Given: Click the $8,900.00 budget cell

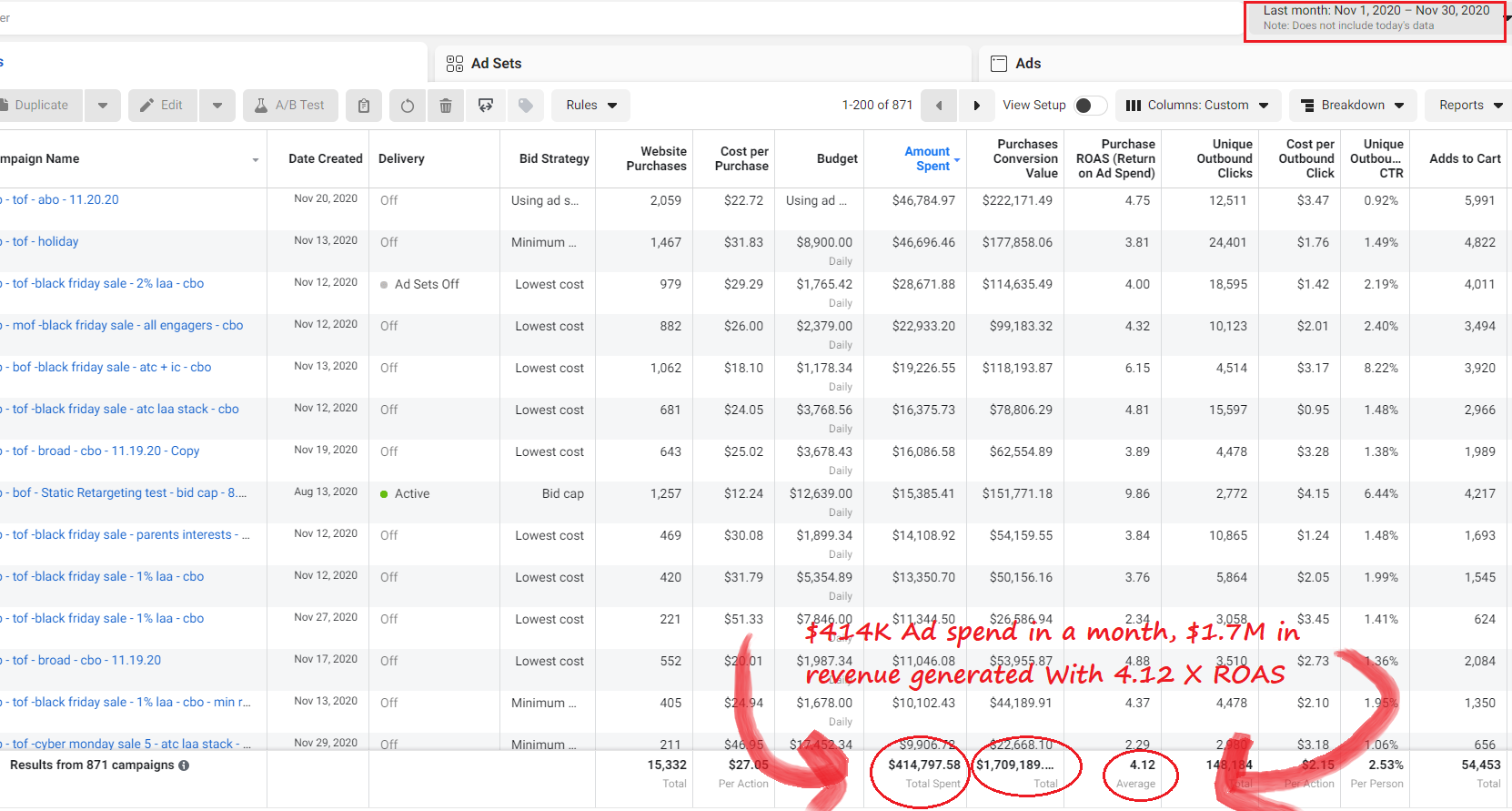Looking at the screenshot, I should 824,242.
